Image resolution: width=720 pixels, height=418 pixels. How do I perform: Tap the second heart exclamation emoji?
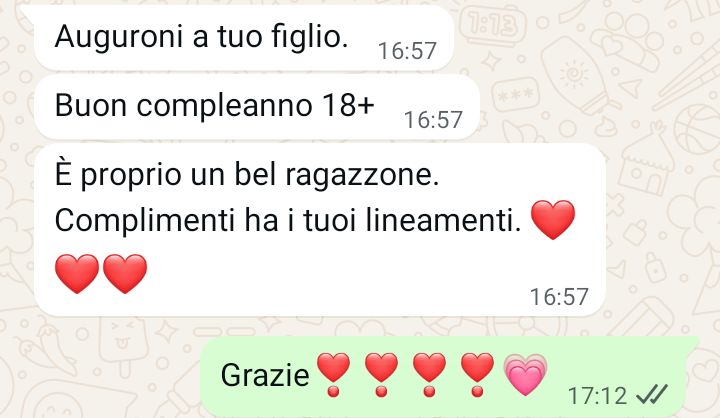coord(381,375)
